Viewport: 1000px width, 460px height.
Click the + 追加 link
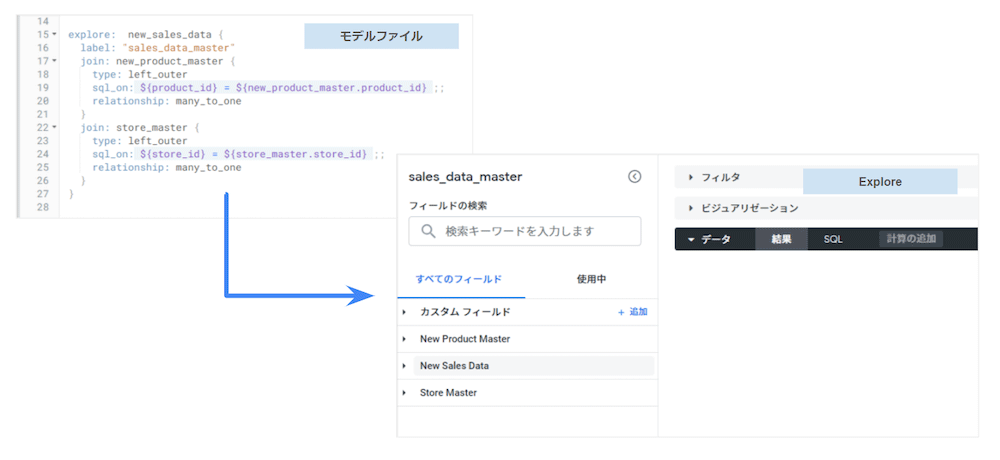tap(633, 312)
